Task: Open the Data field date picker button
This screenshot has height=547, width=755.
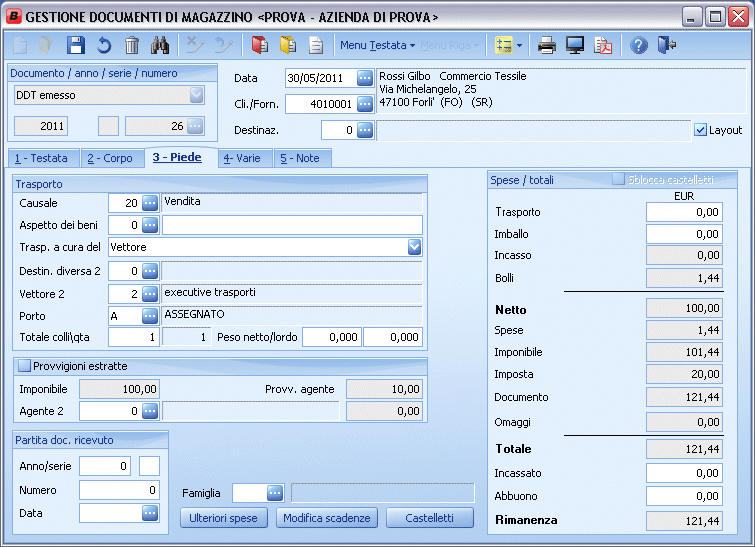Action: (364, 79)
